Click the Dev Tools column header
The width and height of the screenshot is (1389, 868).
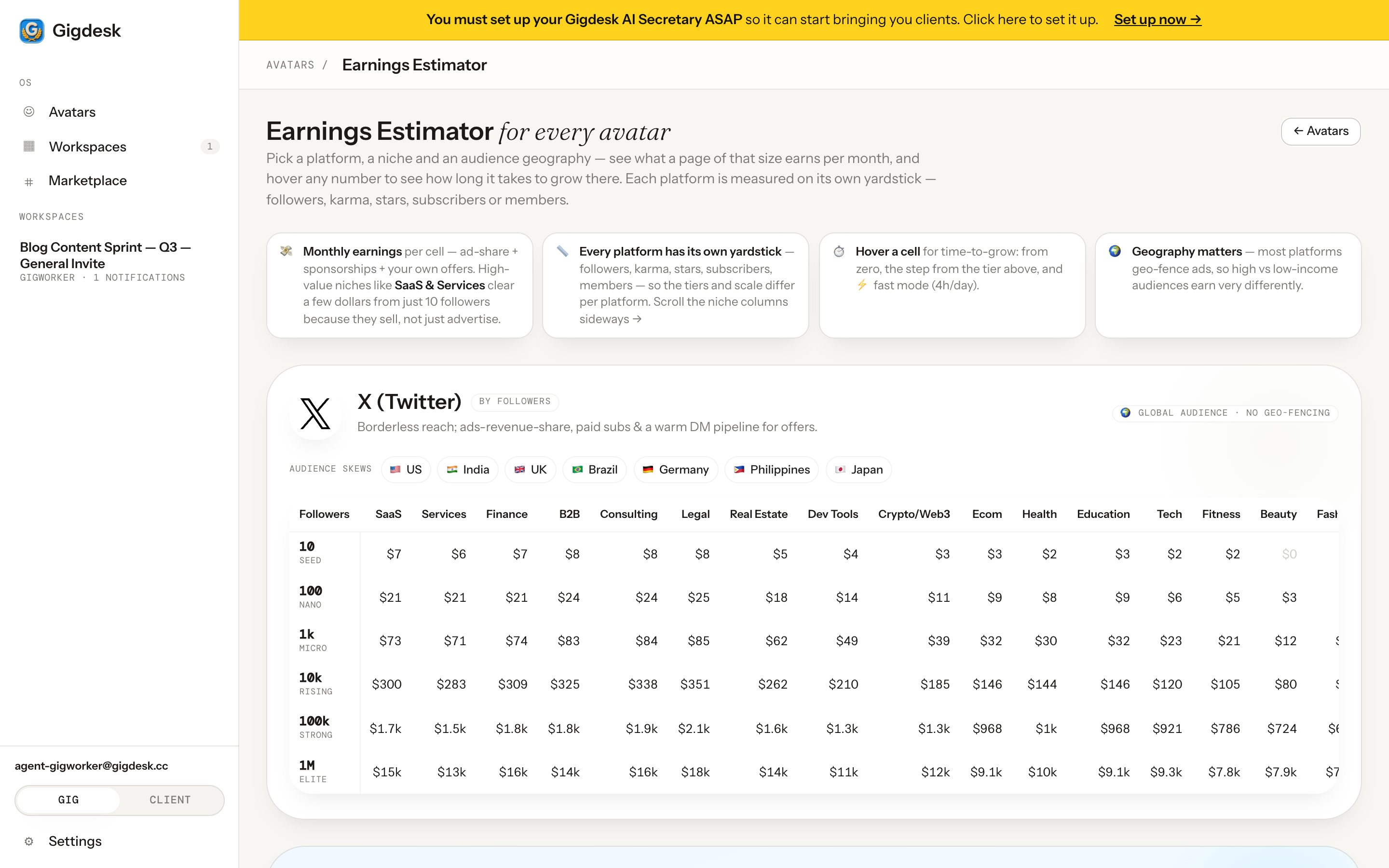[x=832, y=514]
